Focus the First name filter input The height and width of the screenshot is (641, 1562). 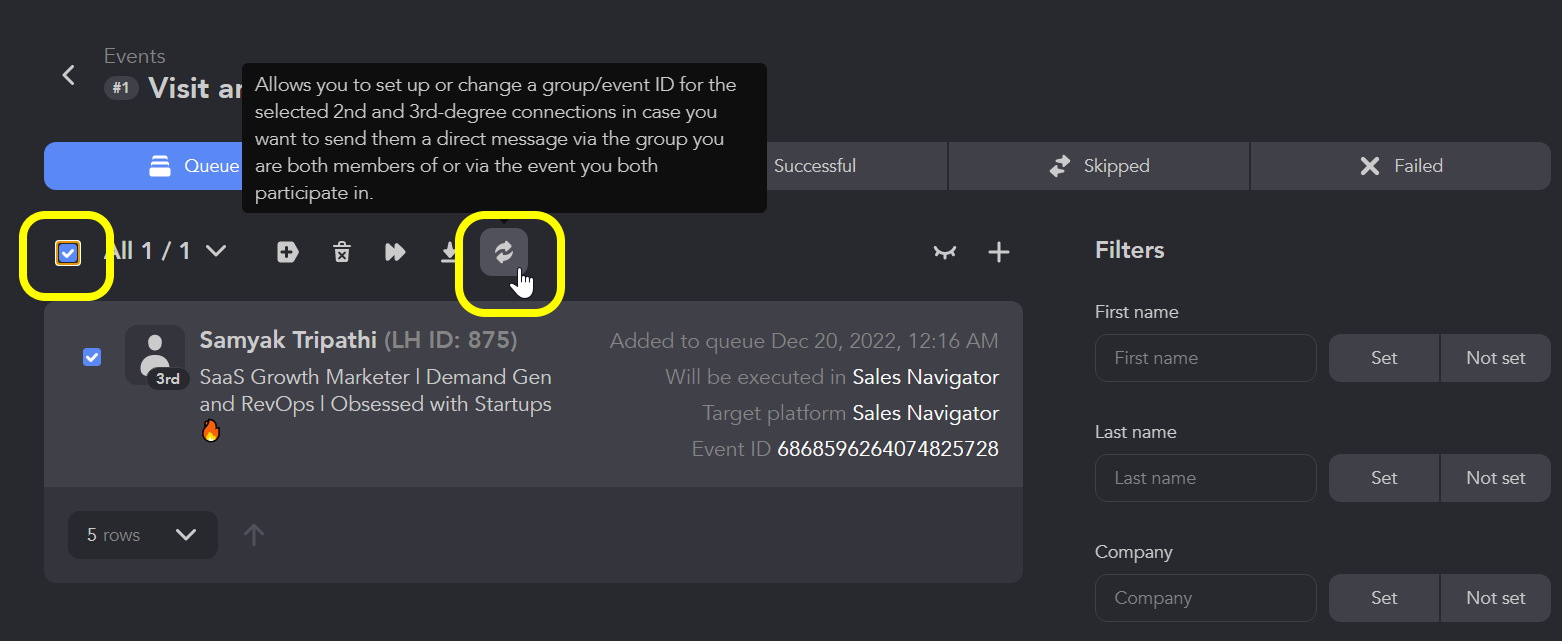pyautogui.click(x=1206, y=358)
